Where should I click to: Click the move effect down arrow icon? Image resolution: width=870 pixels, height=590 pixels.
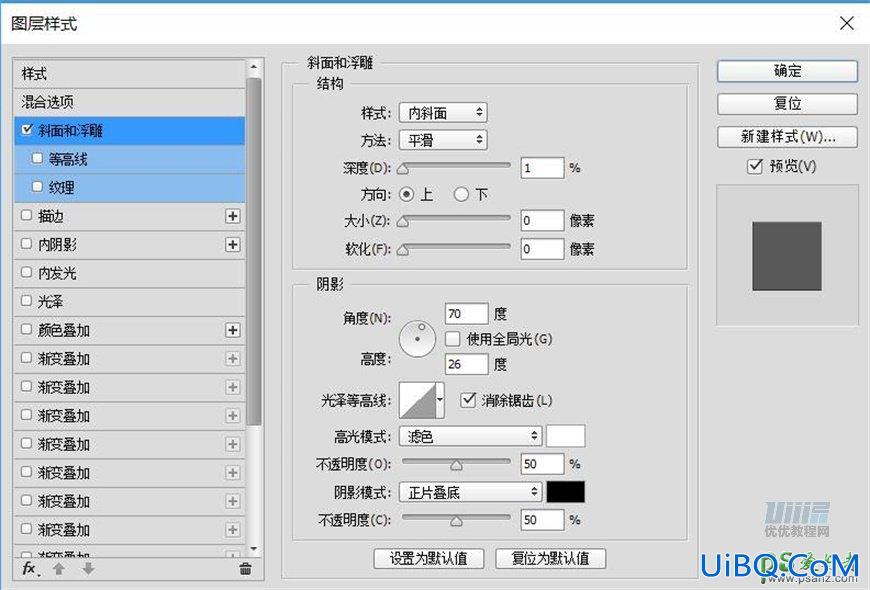[x=88, y=569]
